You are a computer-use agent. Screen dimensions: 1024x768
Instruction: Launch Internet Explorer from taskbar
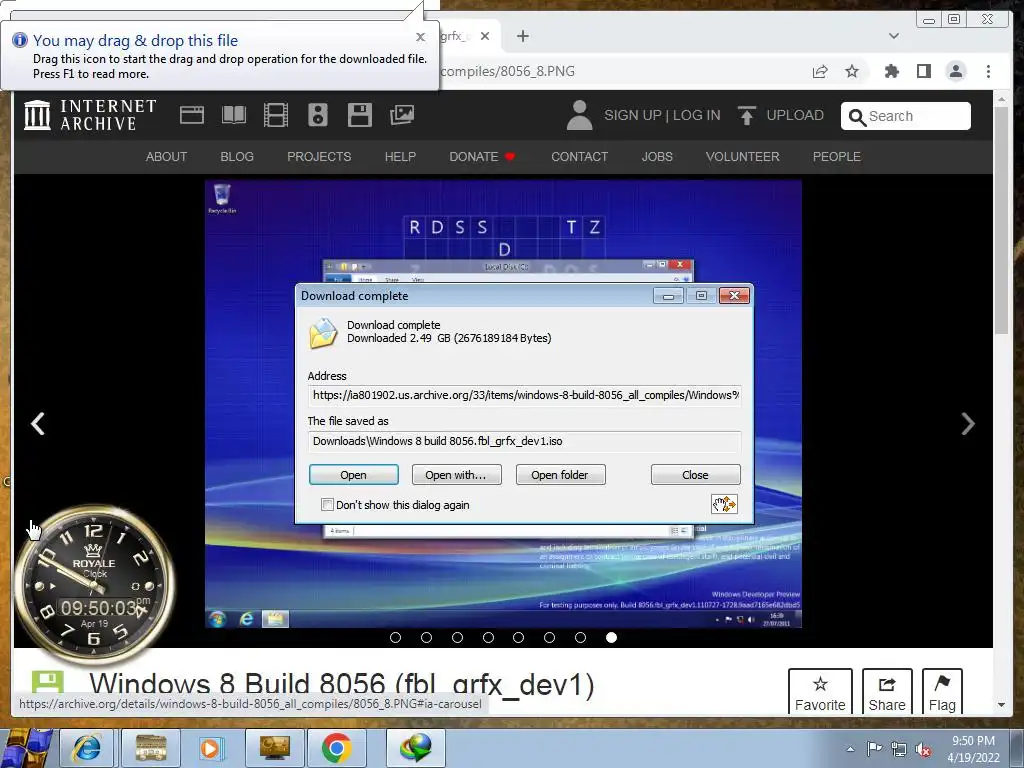88,748
